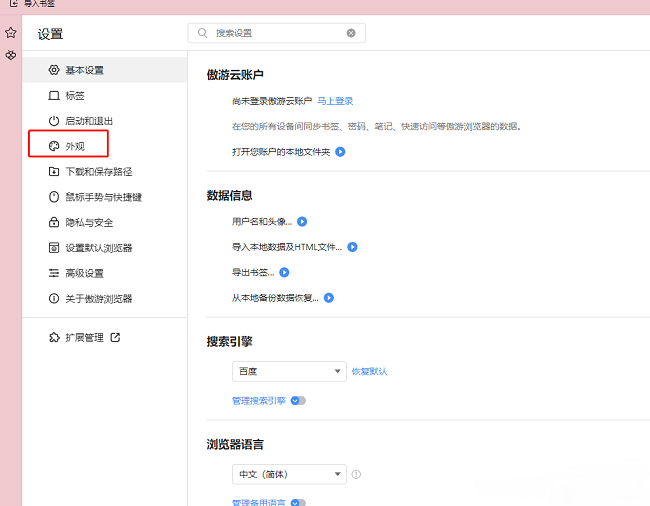Viewport: 650px width, 506px height.
Task: Click 打开您账户的本地文件夹 text
Action: pyautogui.click(x=281, y=152)
